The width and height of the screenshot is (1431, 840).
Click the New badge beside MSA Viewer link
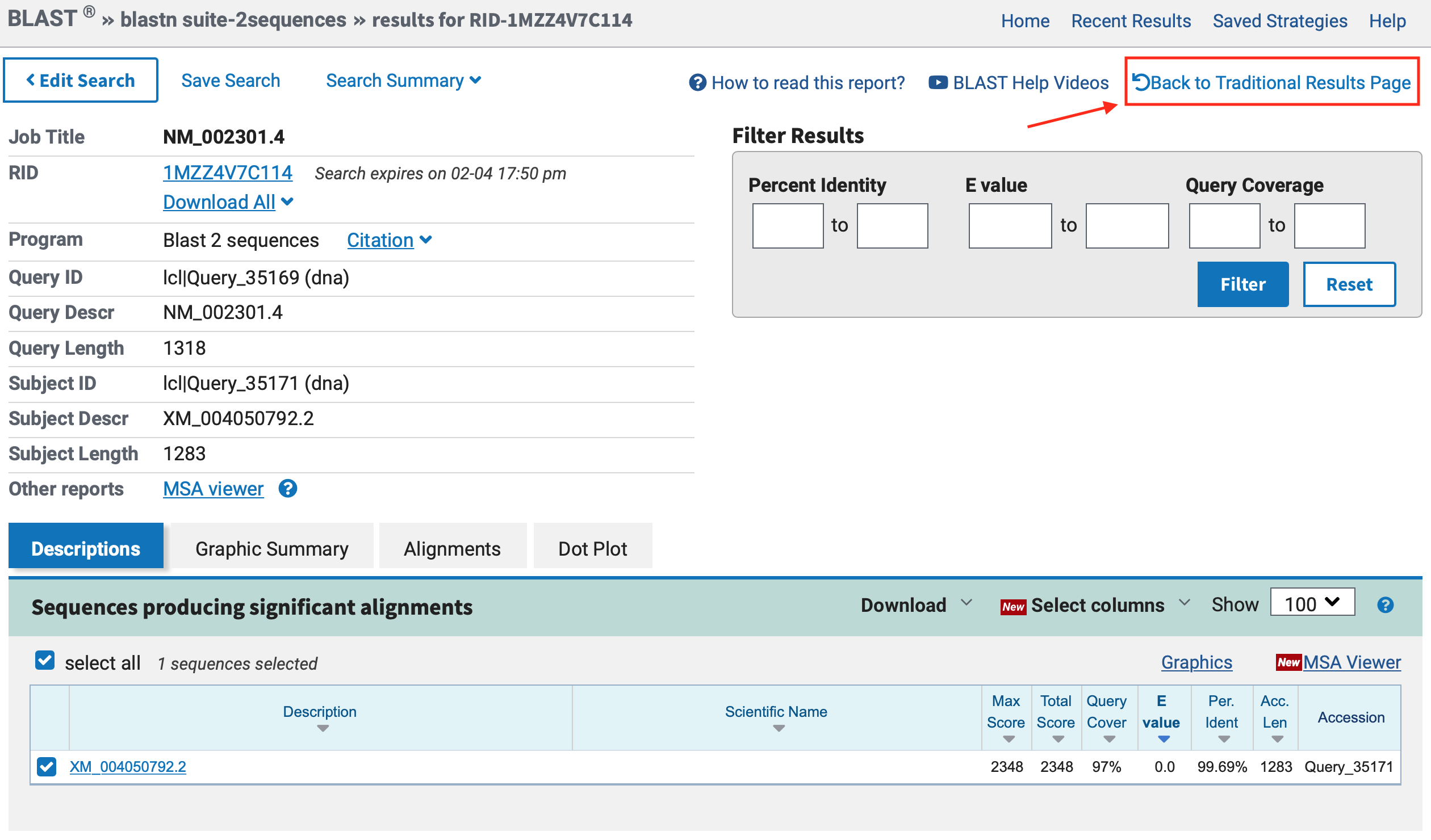tap(1288, 662)
